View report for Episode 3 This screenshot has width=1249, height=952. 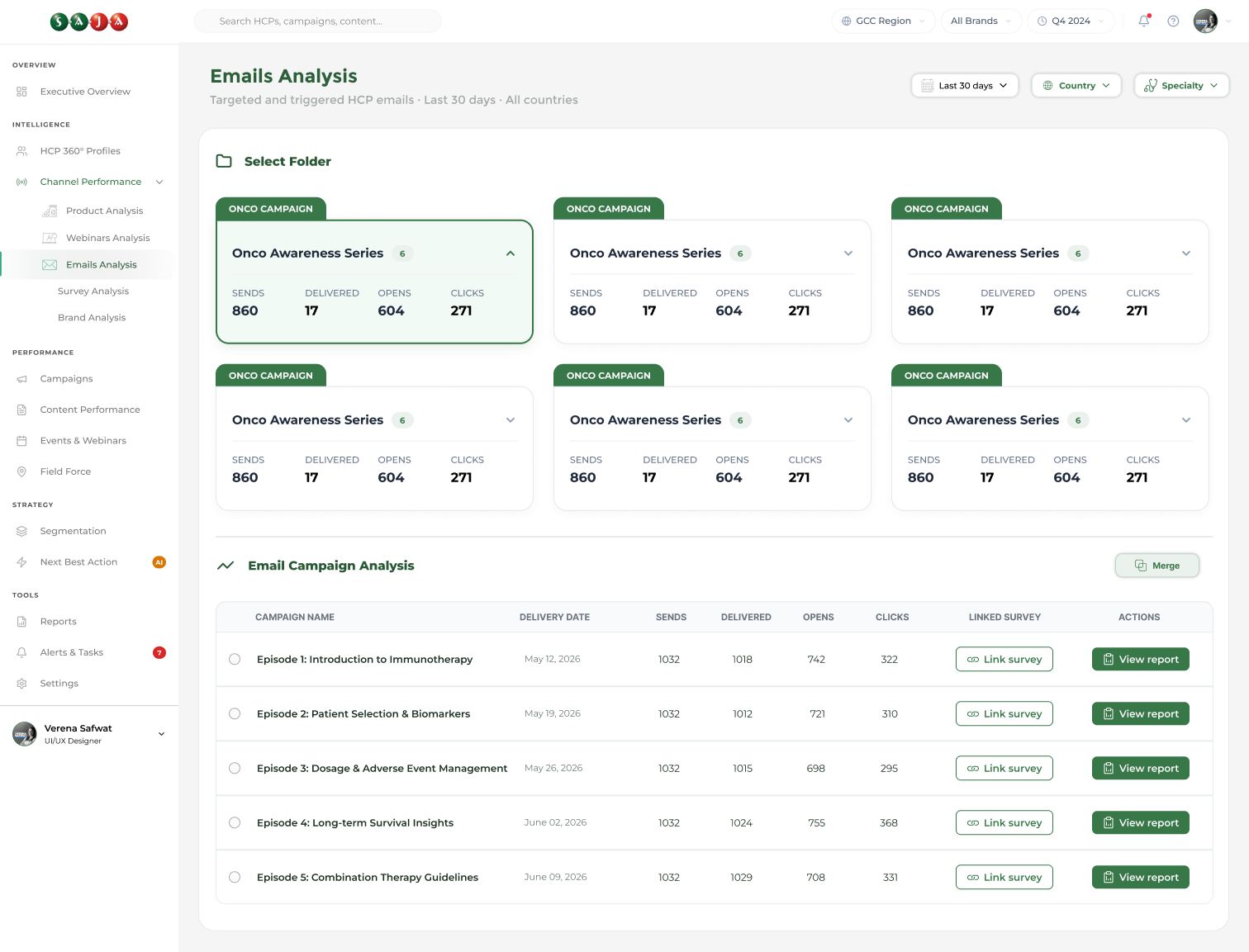pos(1141,768)
